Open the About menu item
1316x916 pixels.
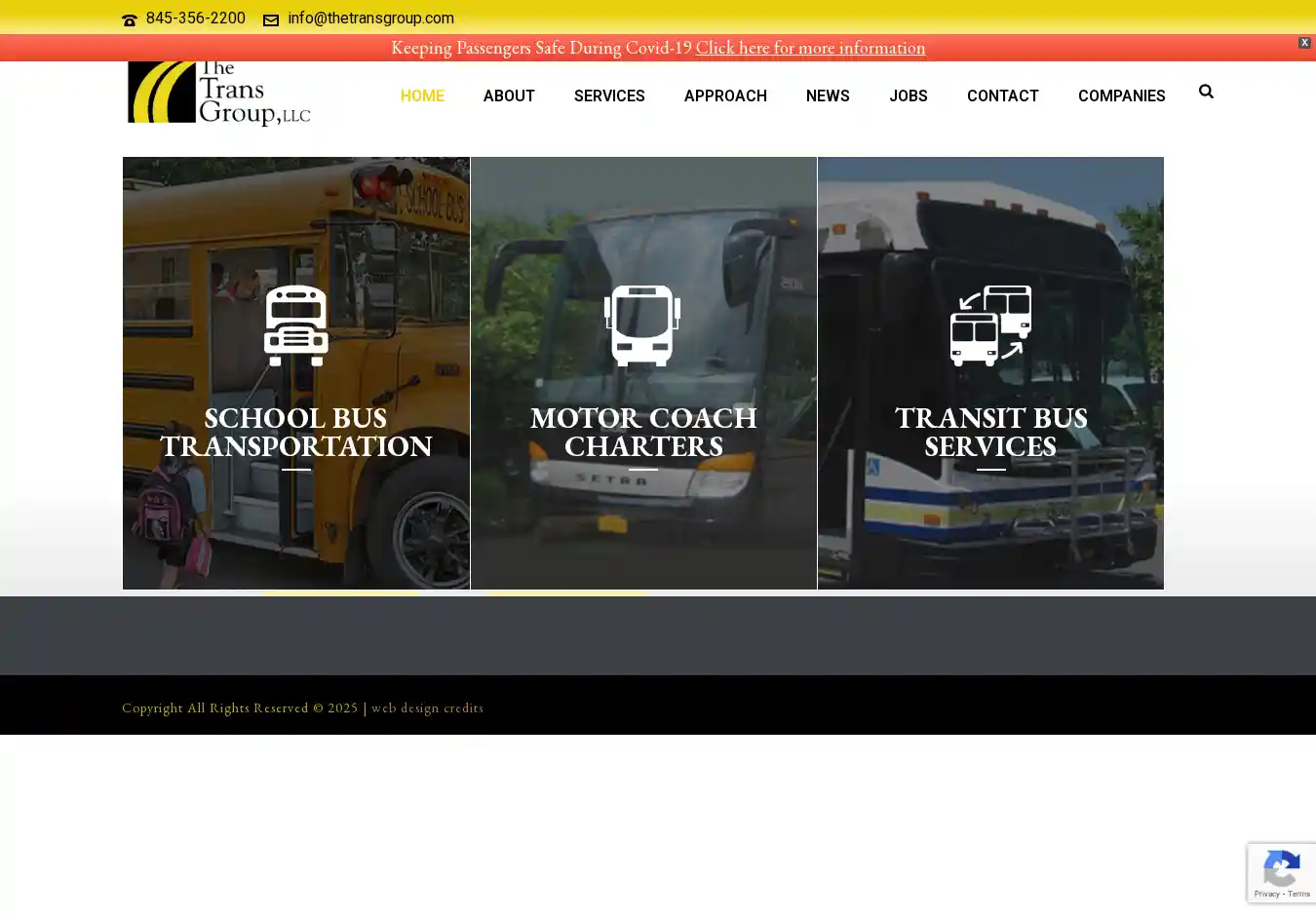click(509, 95)
